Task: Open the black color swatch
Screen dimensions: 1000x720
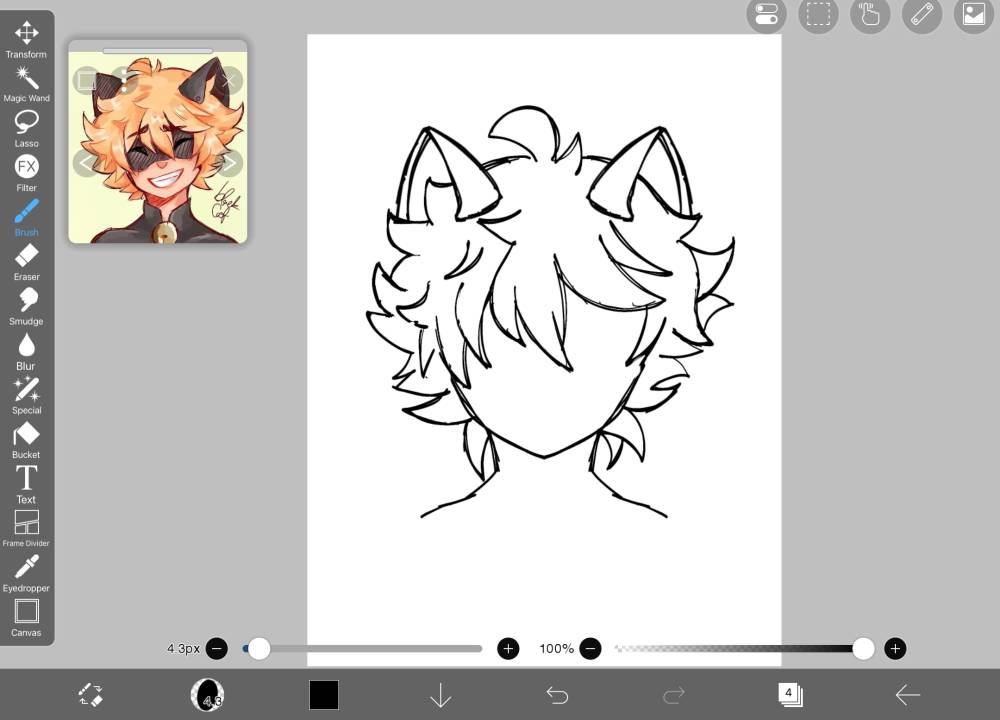Action: tap(324, 694)
